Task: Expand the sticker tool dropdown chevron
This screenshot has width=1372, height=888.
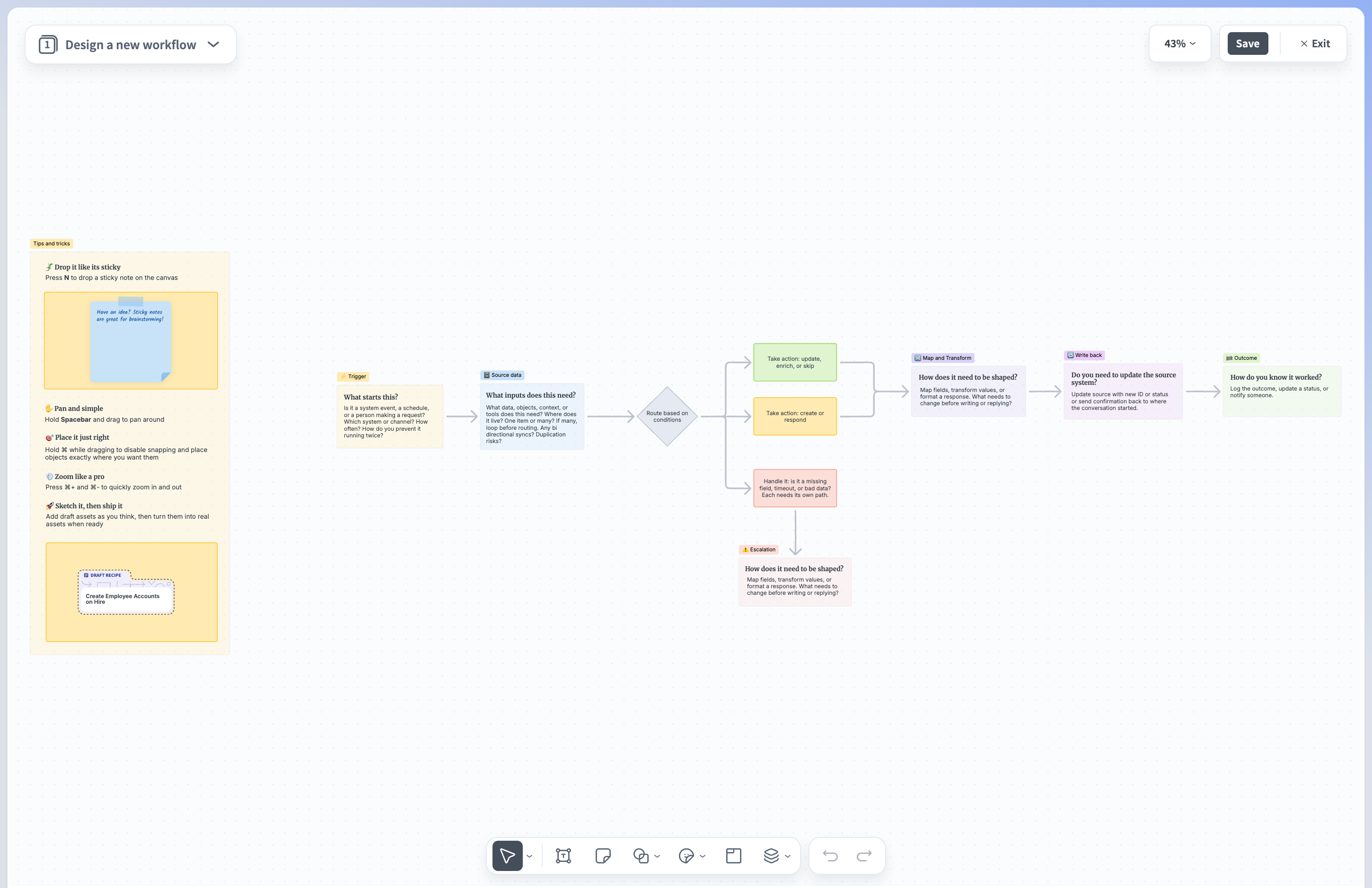Action: (702, 856)
